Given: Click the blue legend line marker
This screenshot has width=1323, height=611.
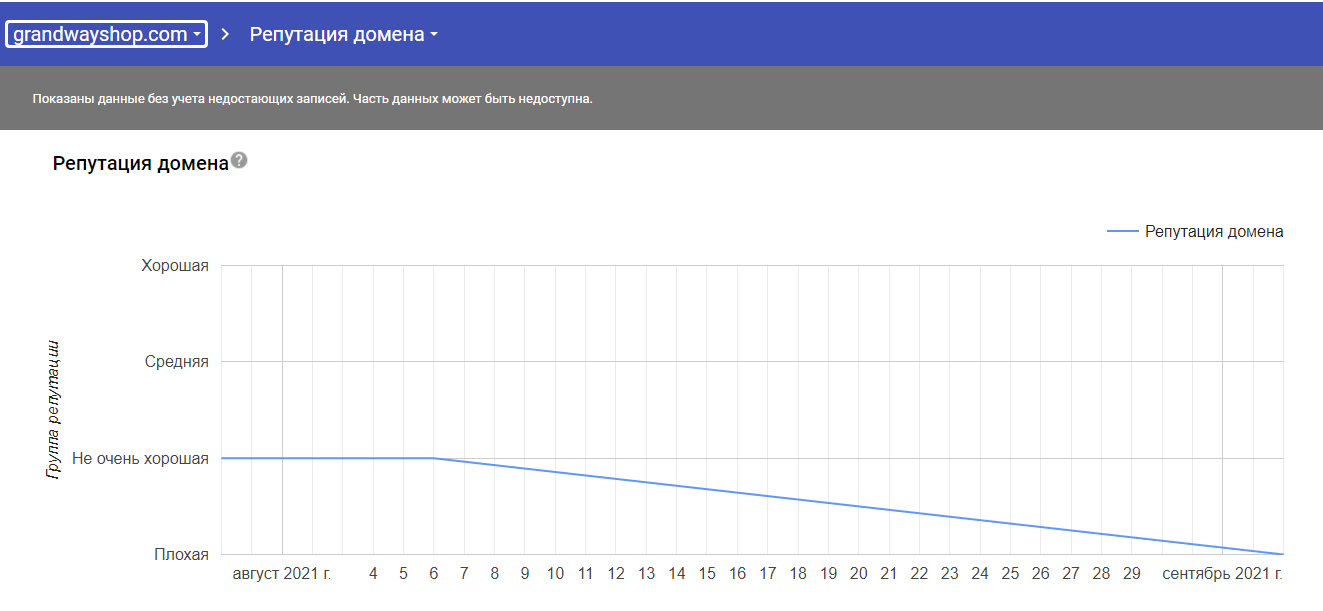Looking at the screenshot, I should [x=1122, y=231].
